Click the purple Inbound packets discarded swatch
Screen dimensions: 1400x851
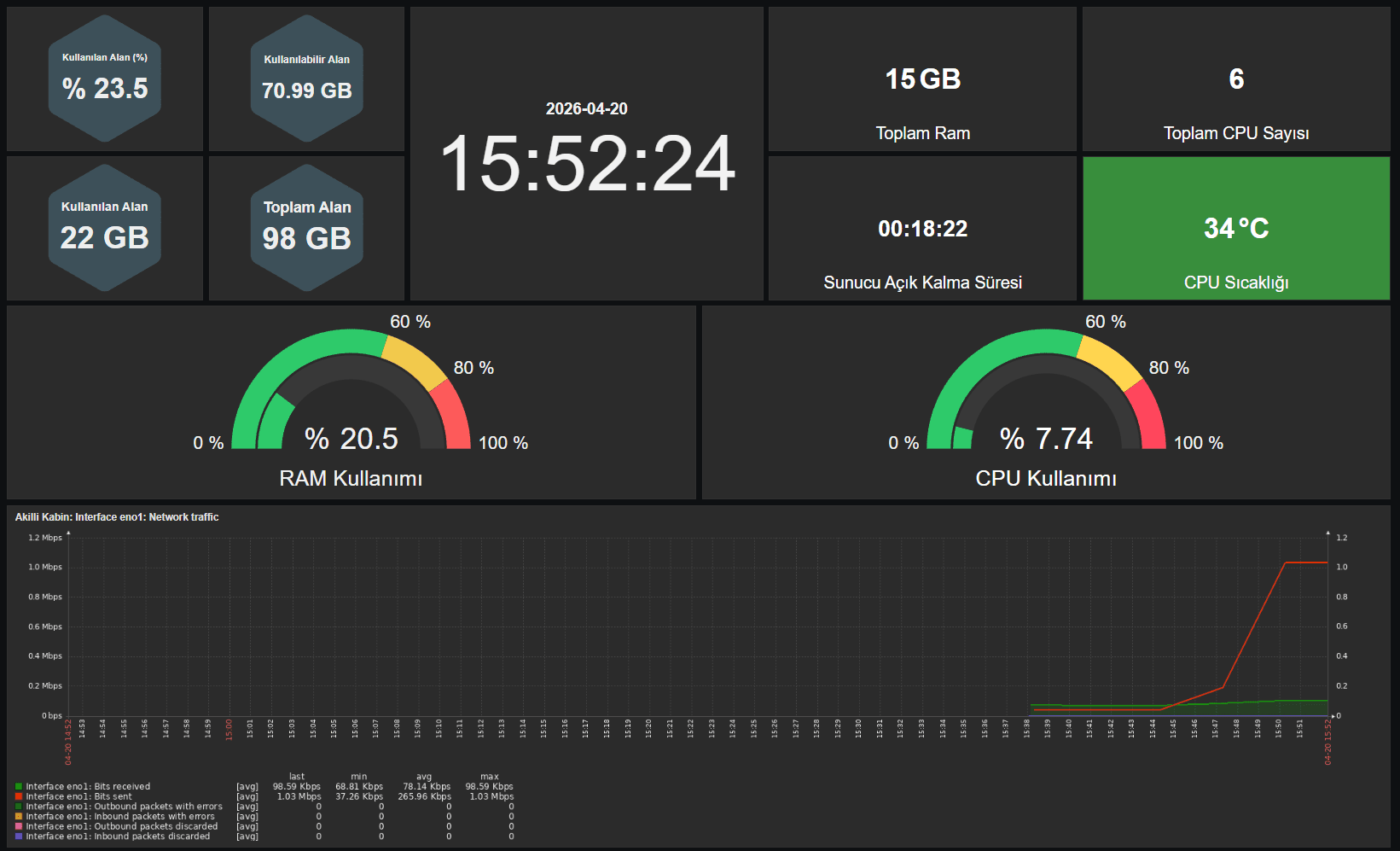coord(19,836)
